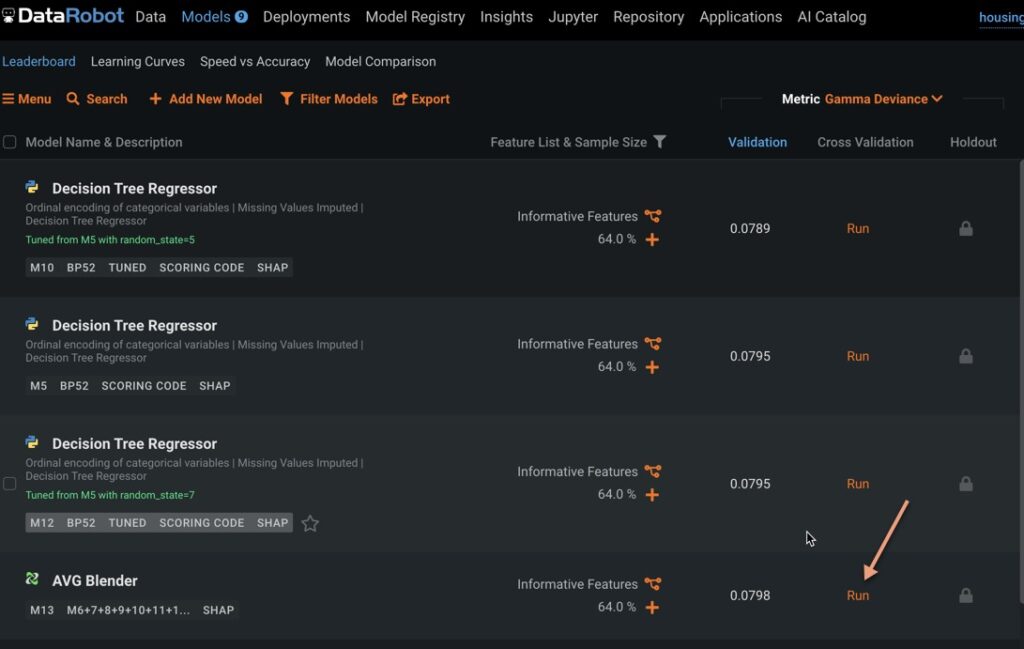Sort by Validation column
The width and height of the screenshot is (1024, 649).
pos(757,142)
